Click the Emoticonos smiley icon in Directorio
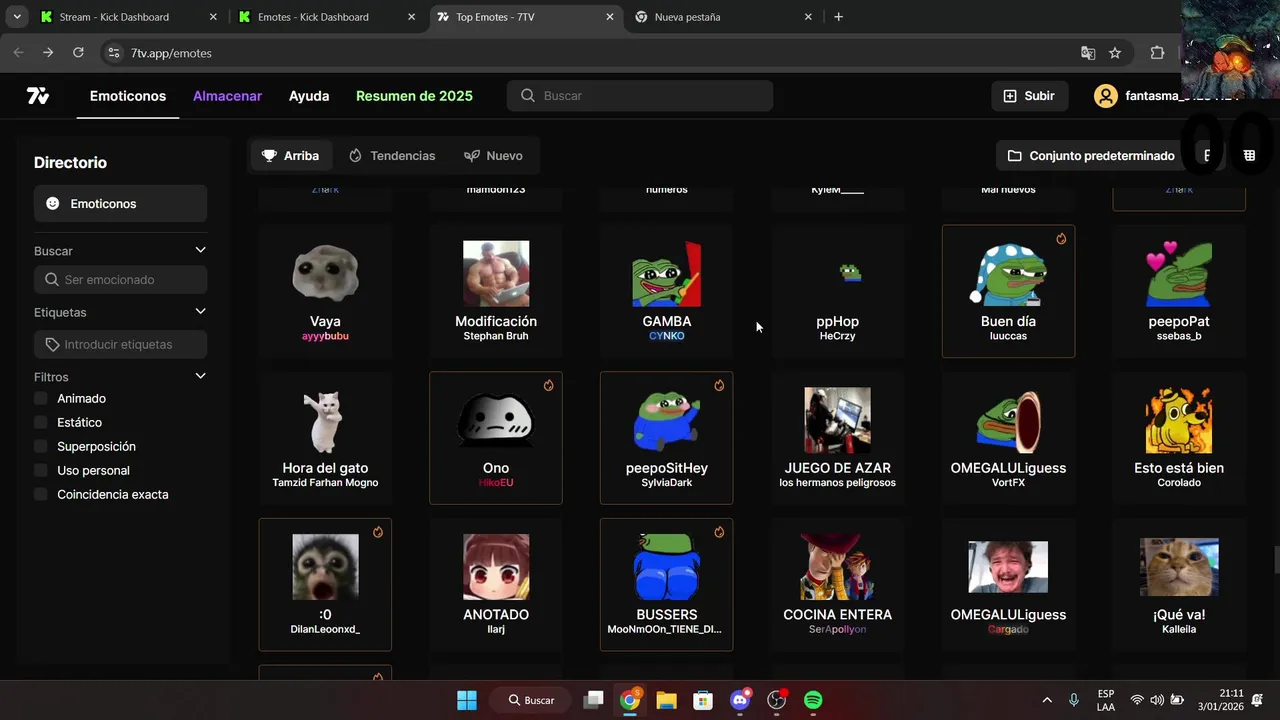 coord(53,204)
